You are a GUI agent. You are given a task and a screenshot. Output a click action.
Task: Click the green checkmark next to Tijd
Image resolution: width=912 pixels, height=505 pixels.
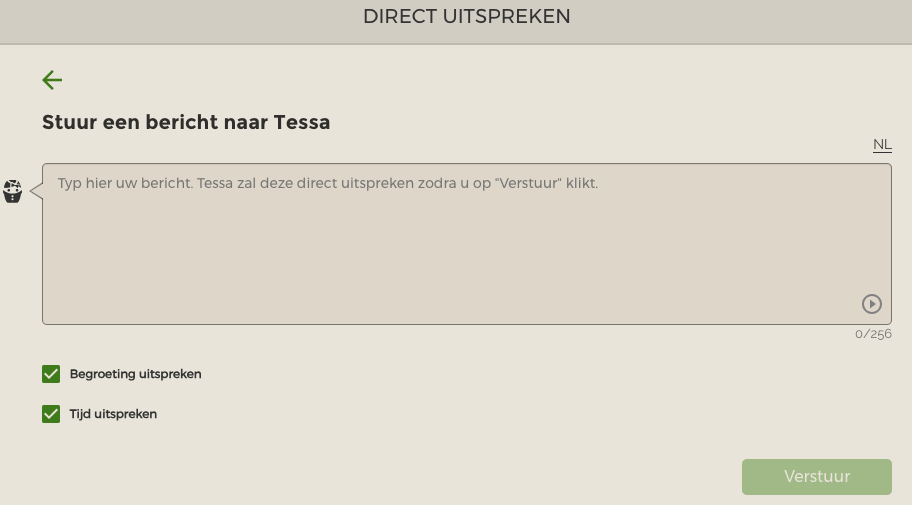tap(51, 414)
